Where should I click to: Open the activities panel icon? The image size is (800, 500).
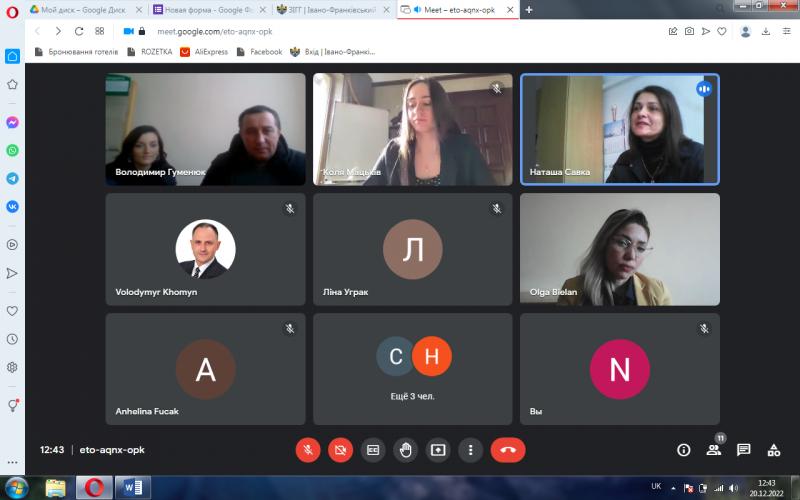(x=773, y=450)
